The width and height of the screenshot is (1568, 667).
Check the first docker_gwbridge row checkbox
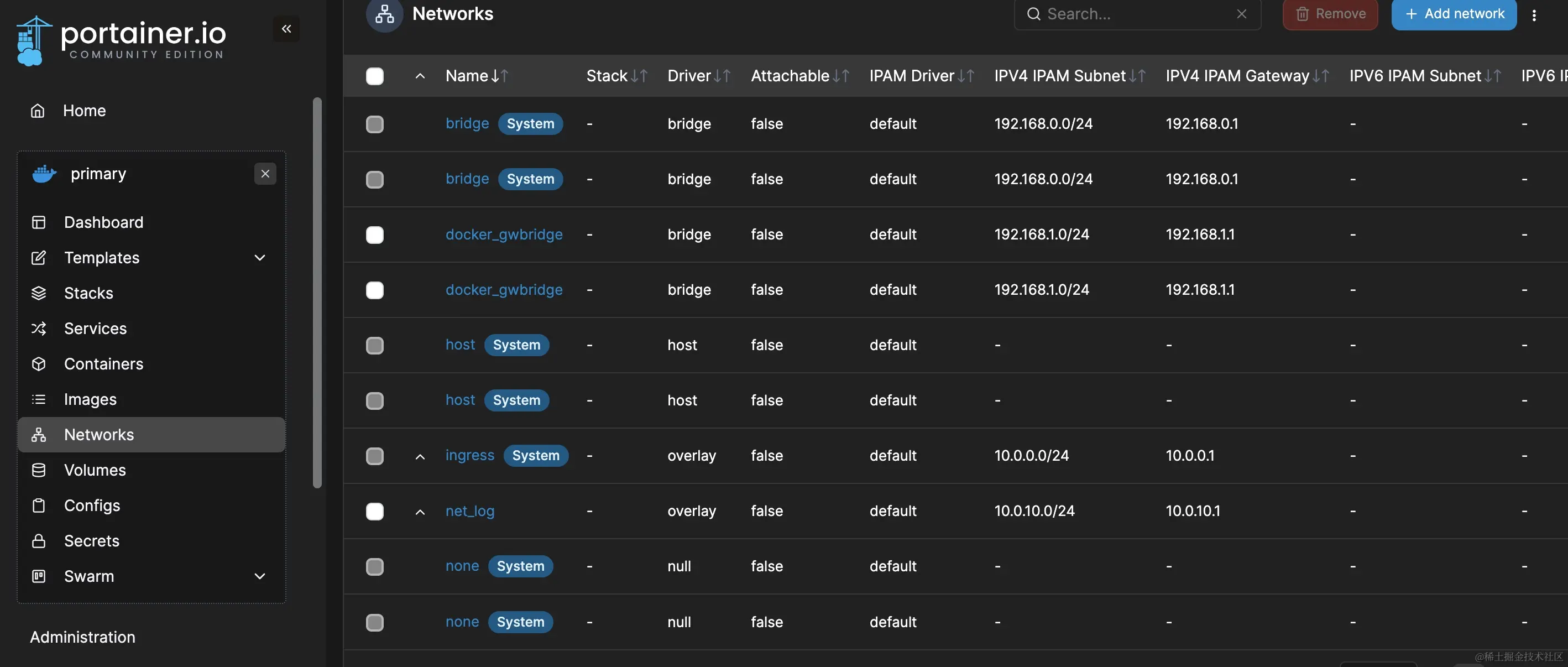click(x=374, y=235)
